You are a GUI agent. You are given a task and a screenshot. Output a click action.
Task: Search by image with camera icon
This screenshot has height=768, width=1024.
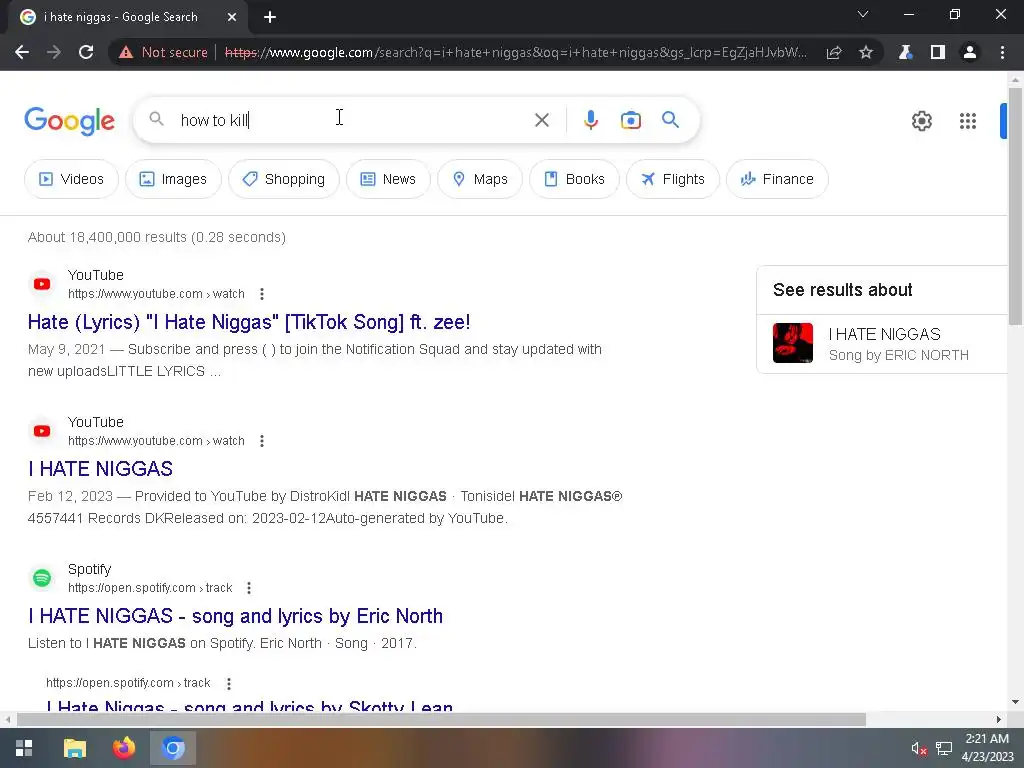(x=631, y=120)
